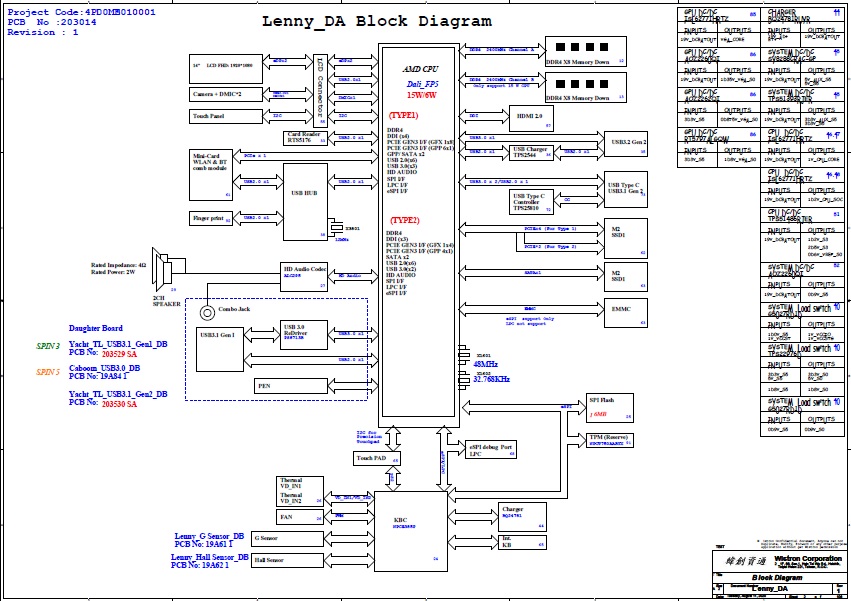Click the "Rated Power: 2W" note
851x601 pixels.
(x=113, y=272)
